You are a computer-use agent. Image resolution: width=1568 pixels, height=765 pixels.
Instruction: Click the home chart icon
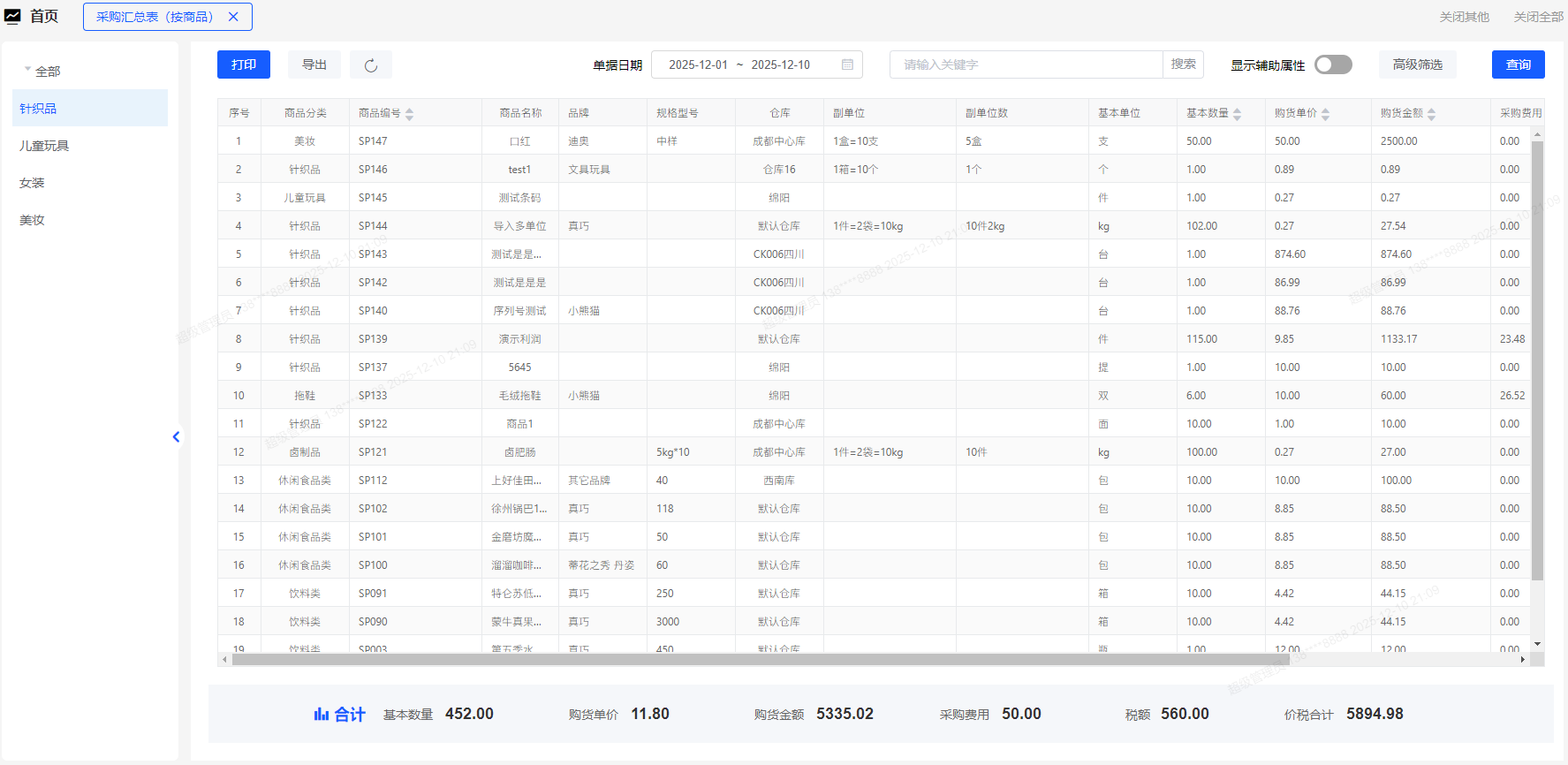pyautogui.click(x=12, y=17)
